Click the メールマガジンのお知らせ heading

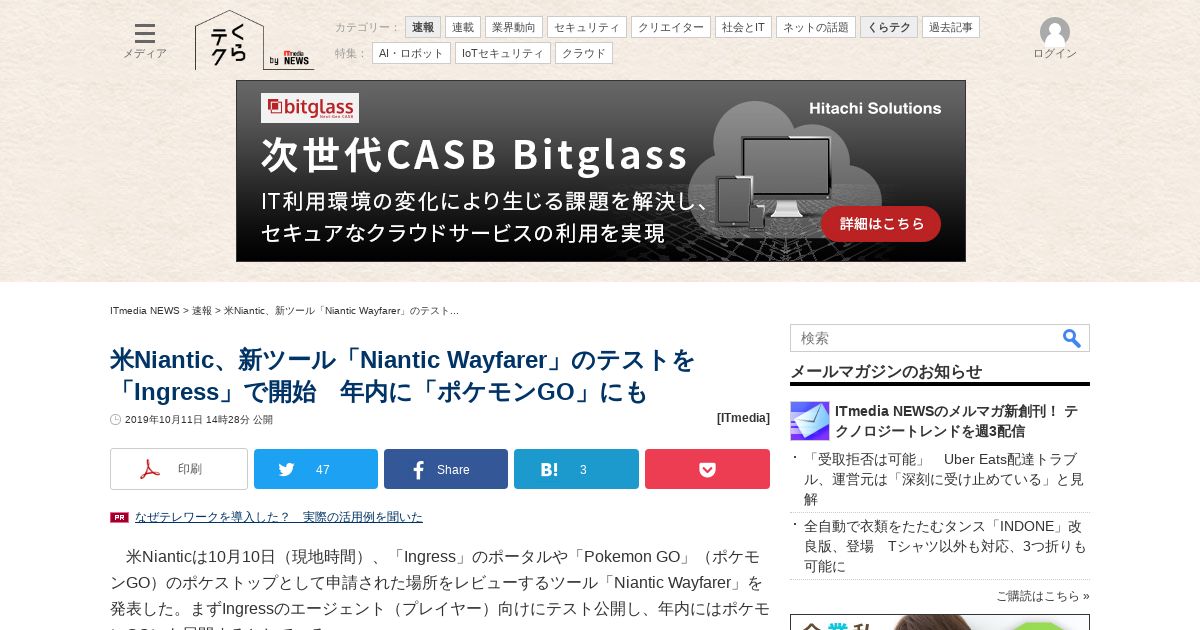tap(886, 371)
